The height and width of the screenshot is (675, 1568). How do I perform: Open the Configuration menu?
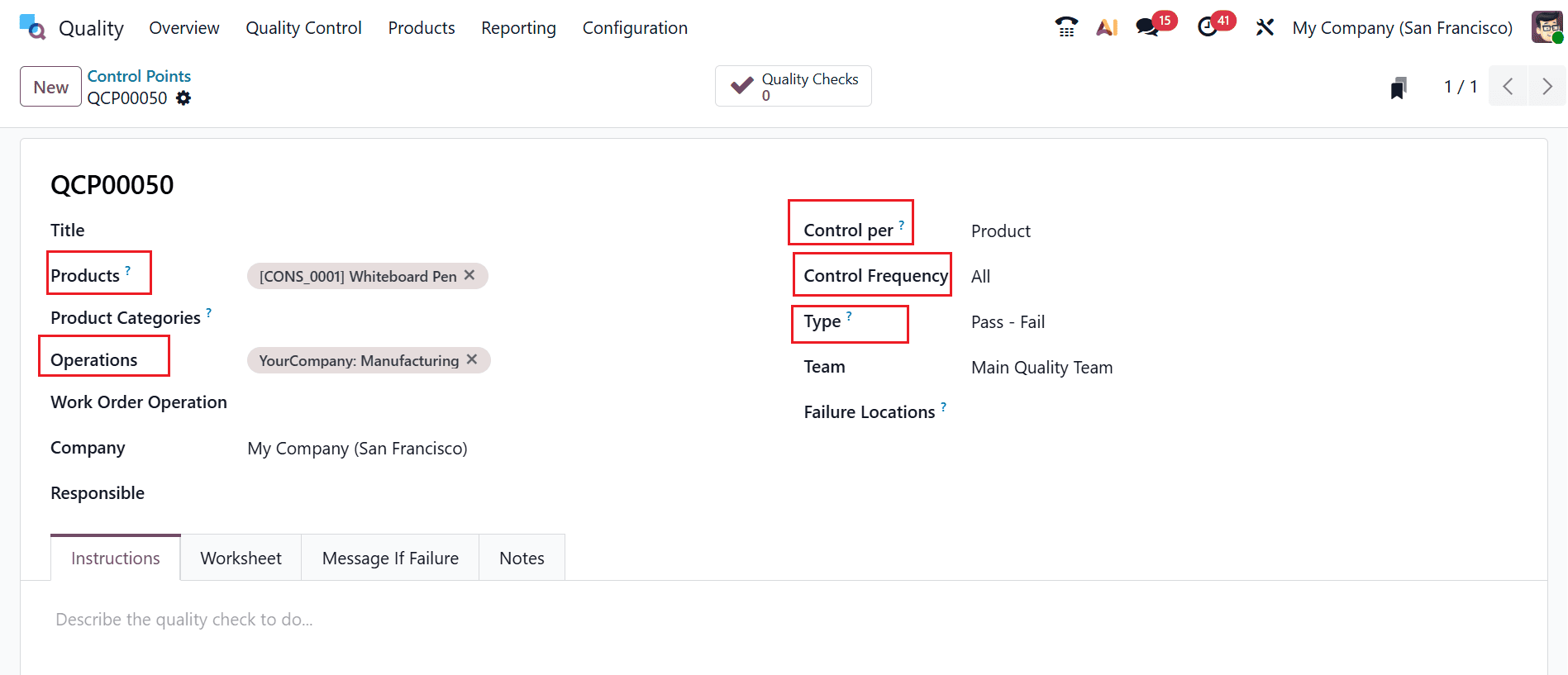coord(635,27)
